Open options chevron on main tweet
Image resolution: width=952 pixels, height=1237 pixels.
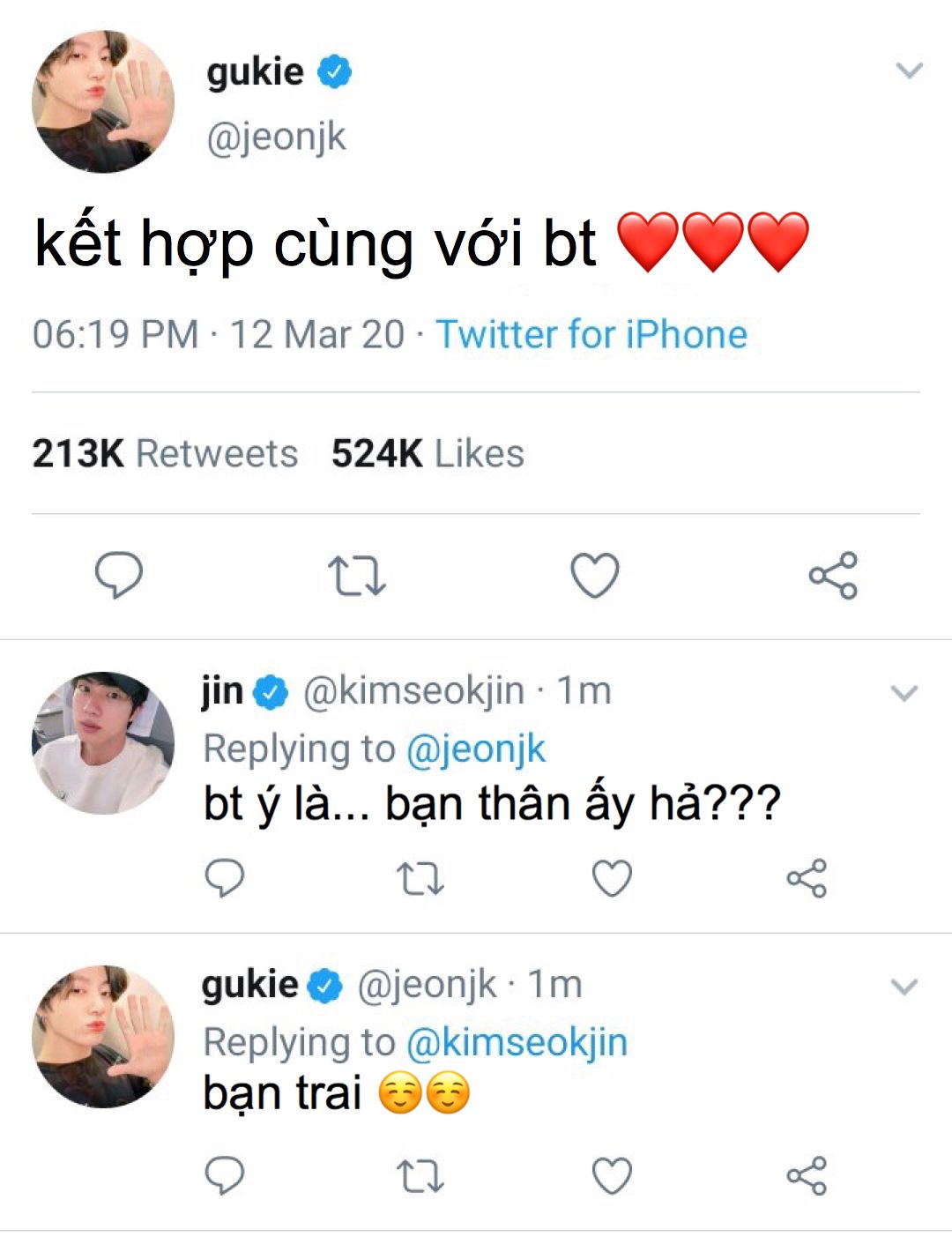[x=909, y=71]
